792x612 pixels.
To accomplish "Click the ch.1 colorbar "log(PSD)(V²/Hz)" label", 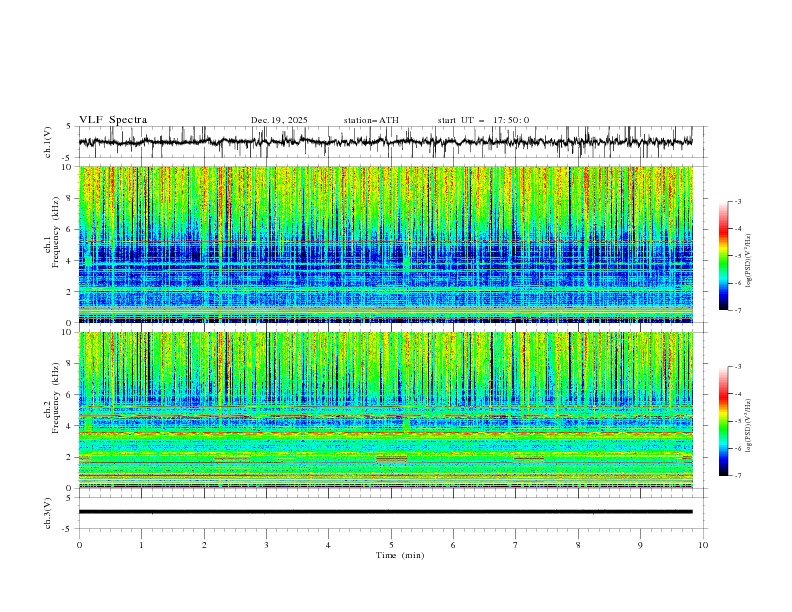I will 748,261.
